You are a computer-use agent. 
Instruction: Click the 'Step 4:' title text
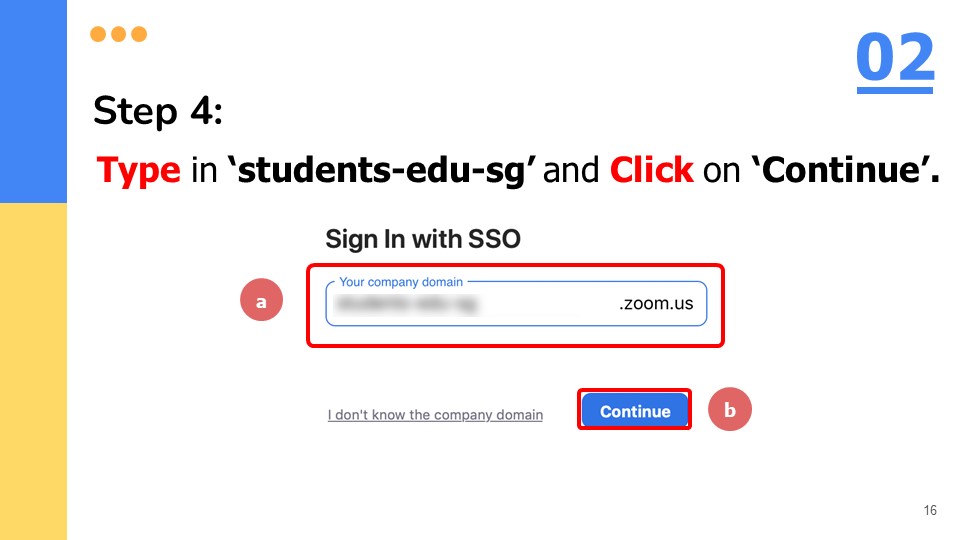click(158, 111)
